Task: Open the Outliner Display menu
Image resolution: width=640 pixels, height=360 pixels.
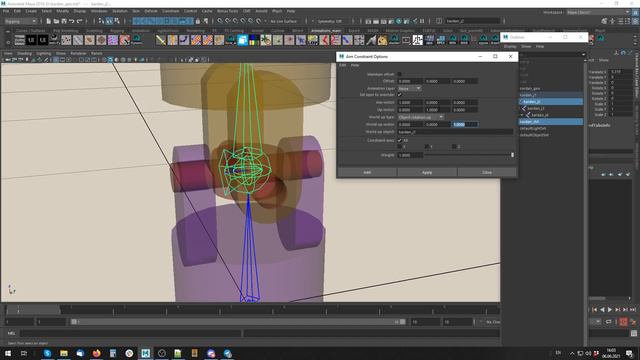Action: tap(510, 47)
